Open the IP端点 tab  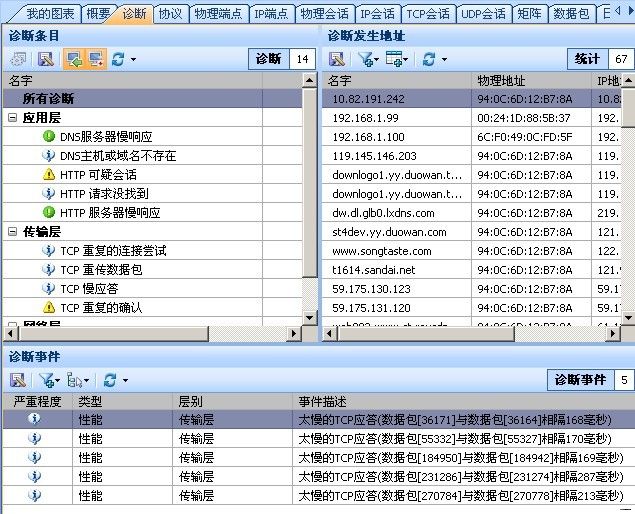point(271,14)
